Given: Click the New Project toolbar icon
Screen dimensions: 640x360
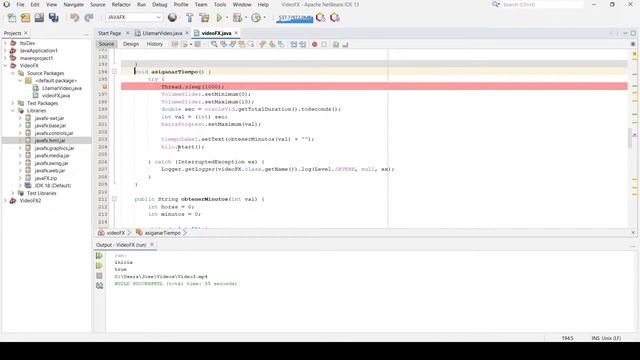Looking at the screenshot, I should [25, 18].
